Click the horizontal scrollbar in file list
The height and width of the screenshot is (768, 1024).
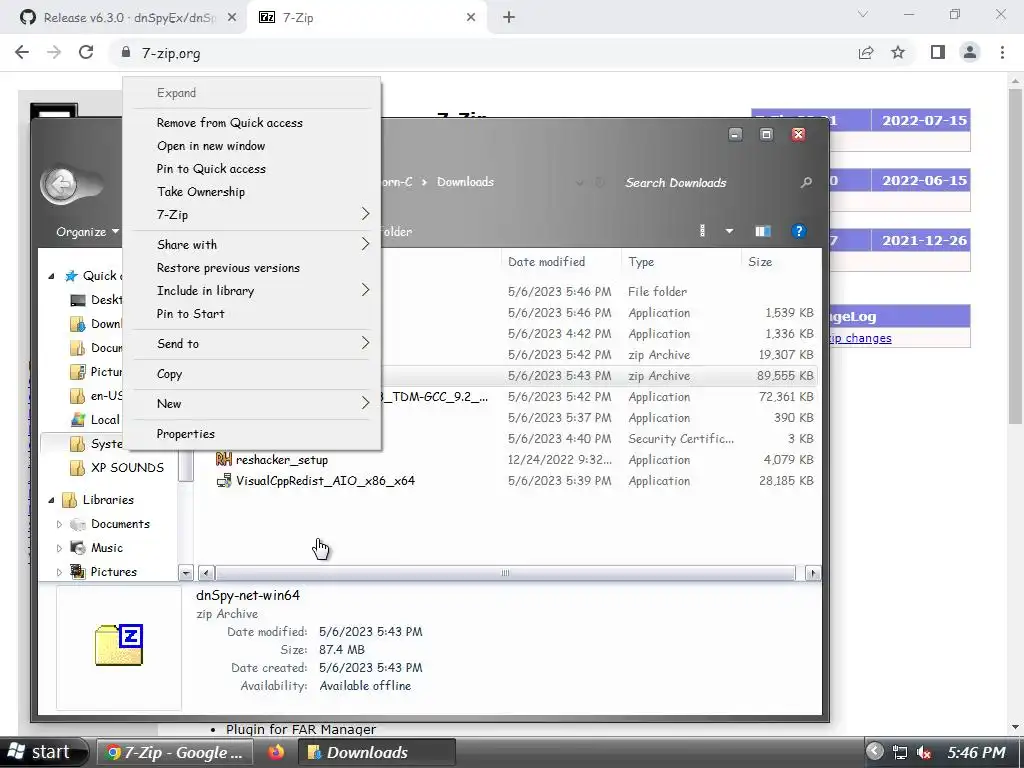coord(505,573)
